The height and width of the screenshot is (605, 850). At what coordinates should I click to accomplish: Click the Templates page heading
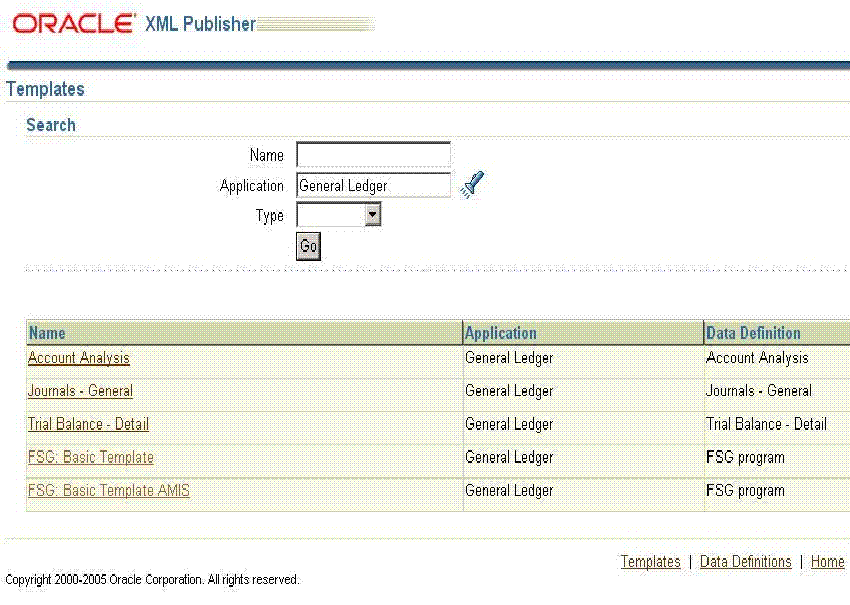click(46, 89)
